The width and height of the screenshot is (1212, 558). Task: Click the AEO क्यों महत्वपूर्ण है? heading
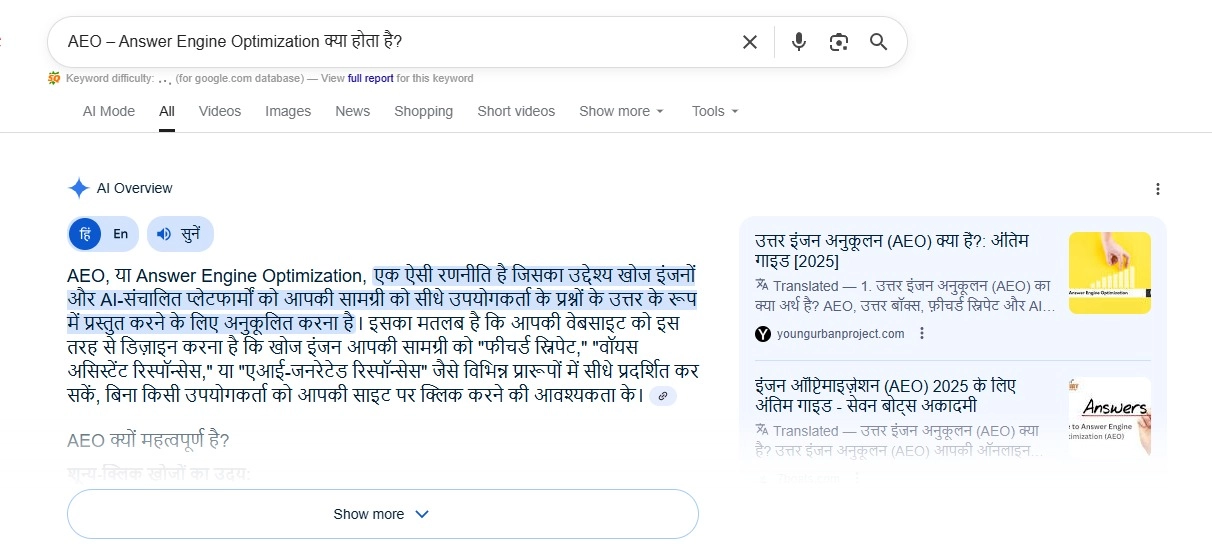click(148, 441)
